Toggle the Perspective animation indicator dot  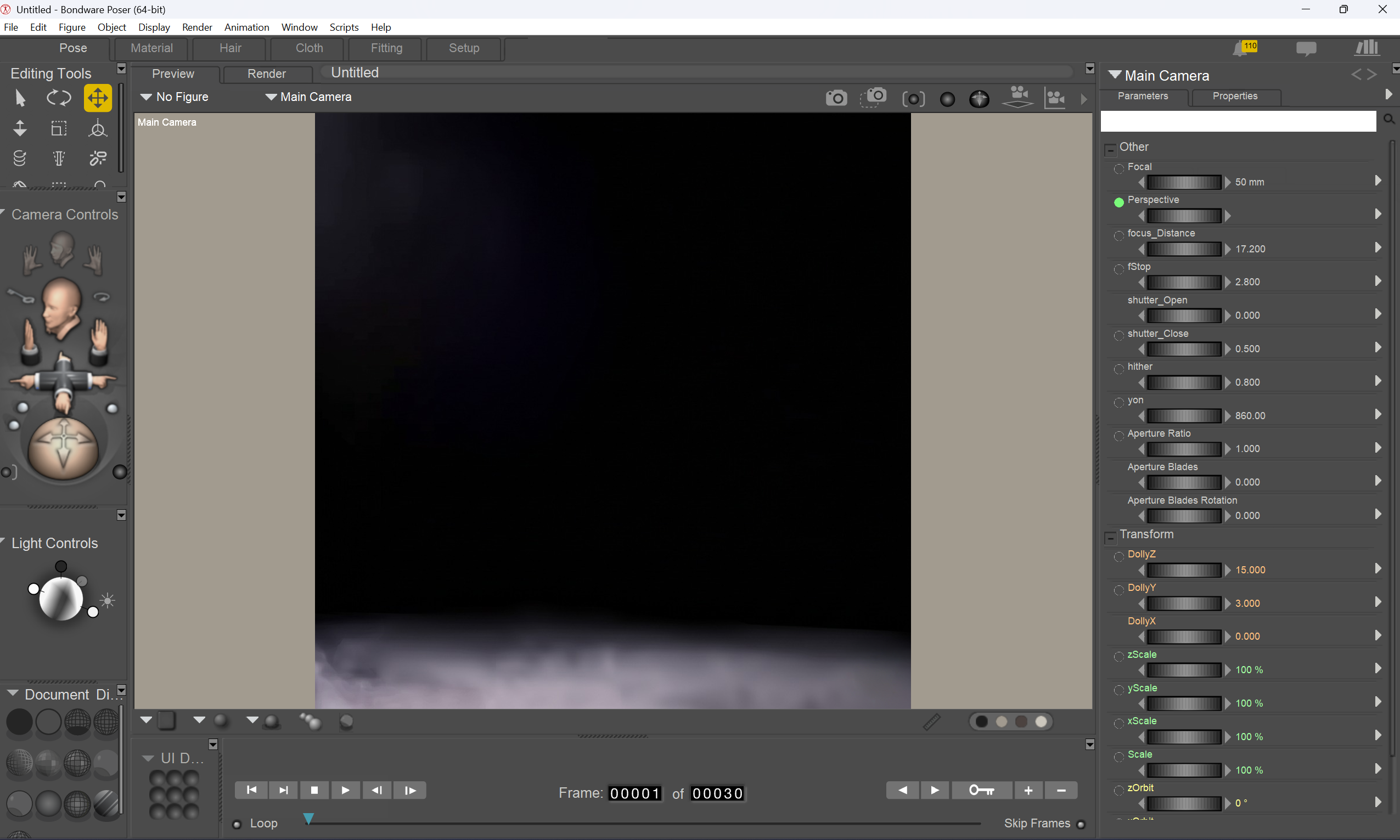(1118, 202)
